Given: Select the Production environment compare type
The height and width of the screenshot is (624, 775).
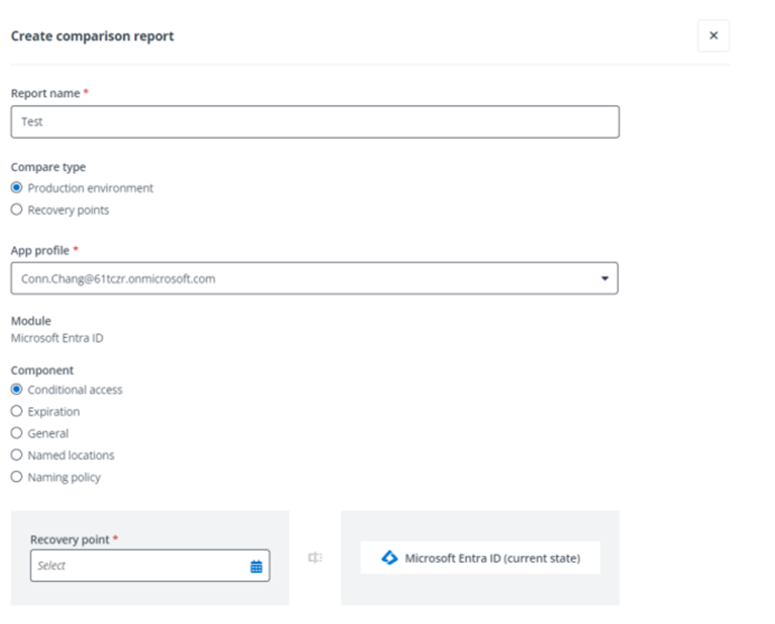Looking at the screenshot, I should click(x=16, y=188).
